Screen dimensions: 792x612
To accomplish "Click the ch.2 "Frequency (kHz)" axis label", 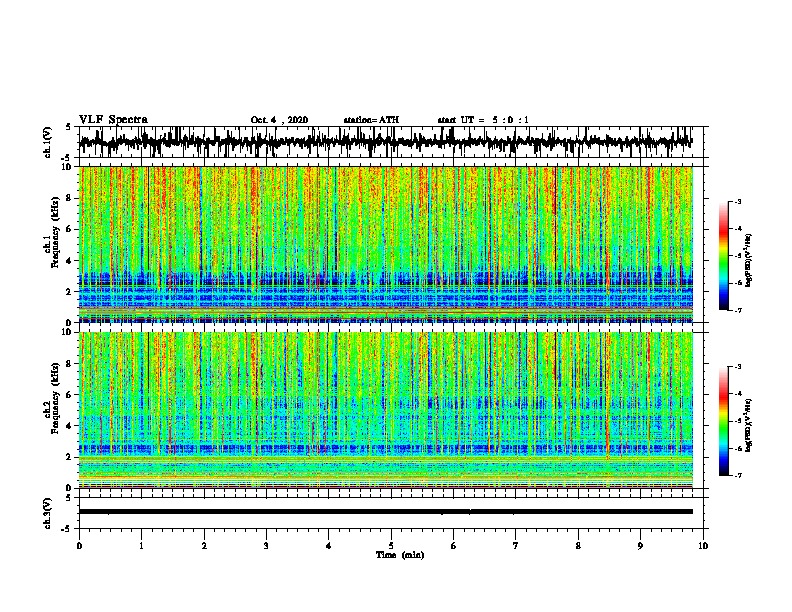I will click(x=54, y=398).
